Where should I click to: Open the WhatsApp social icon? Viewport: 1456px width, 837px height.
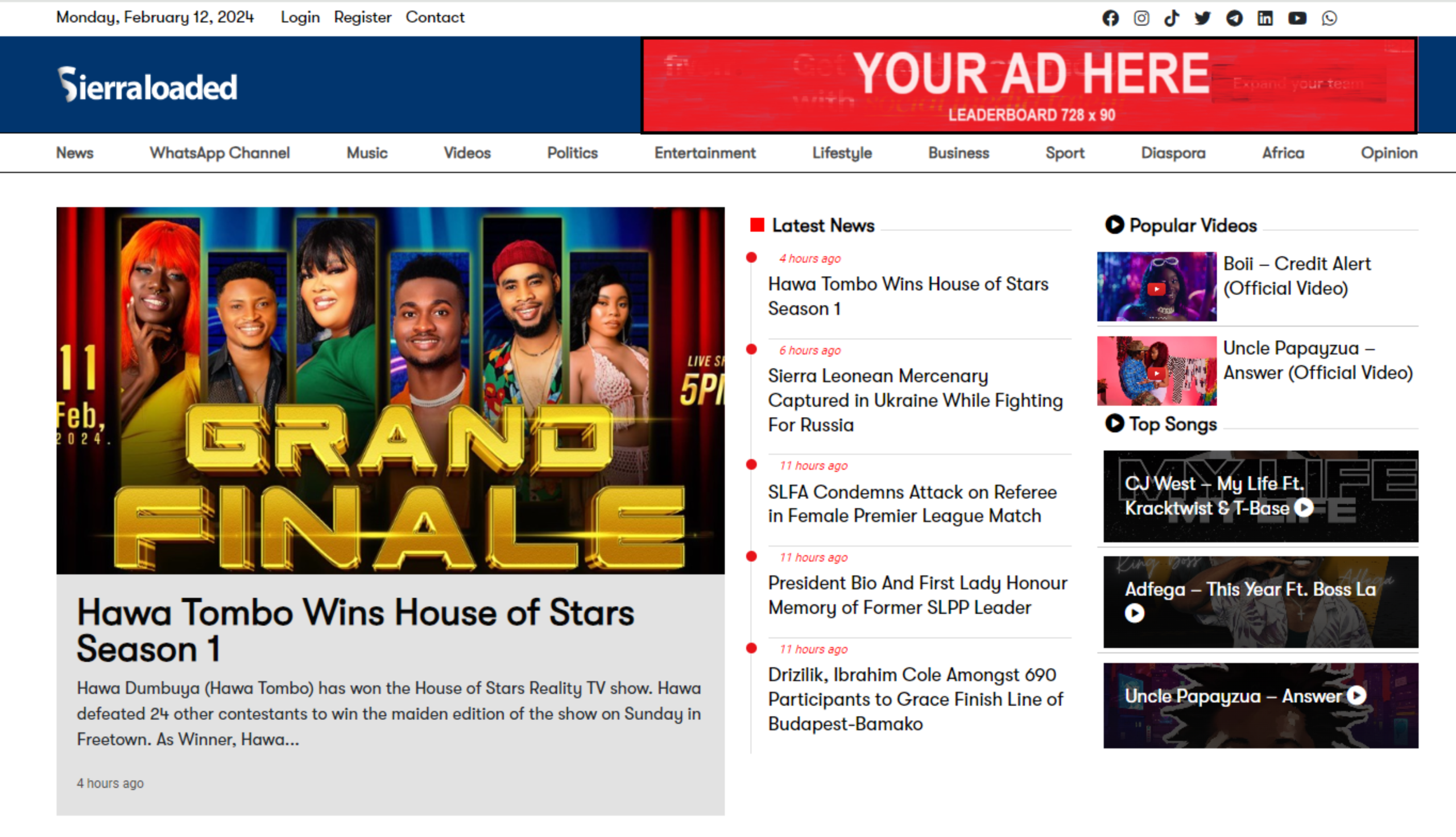[x=1329, y=18]
